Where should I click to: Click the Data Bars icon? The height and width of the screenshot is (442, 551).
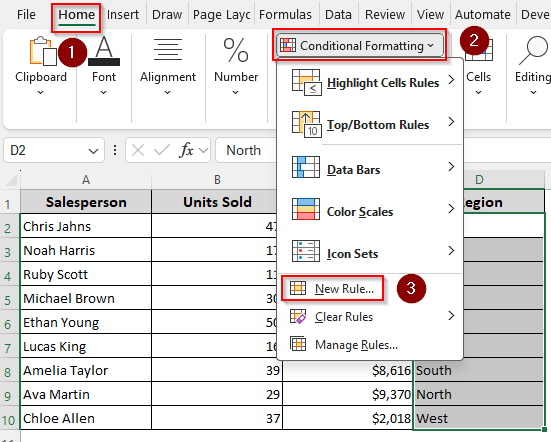click(306, 167)
